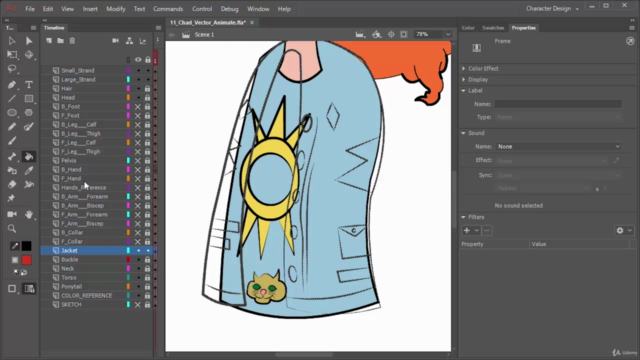This screenshot has width=640, height=360.
Task: Open Character Design workspace dropdown
Action: [x=552, y=9]
